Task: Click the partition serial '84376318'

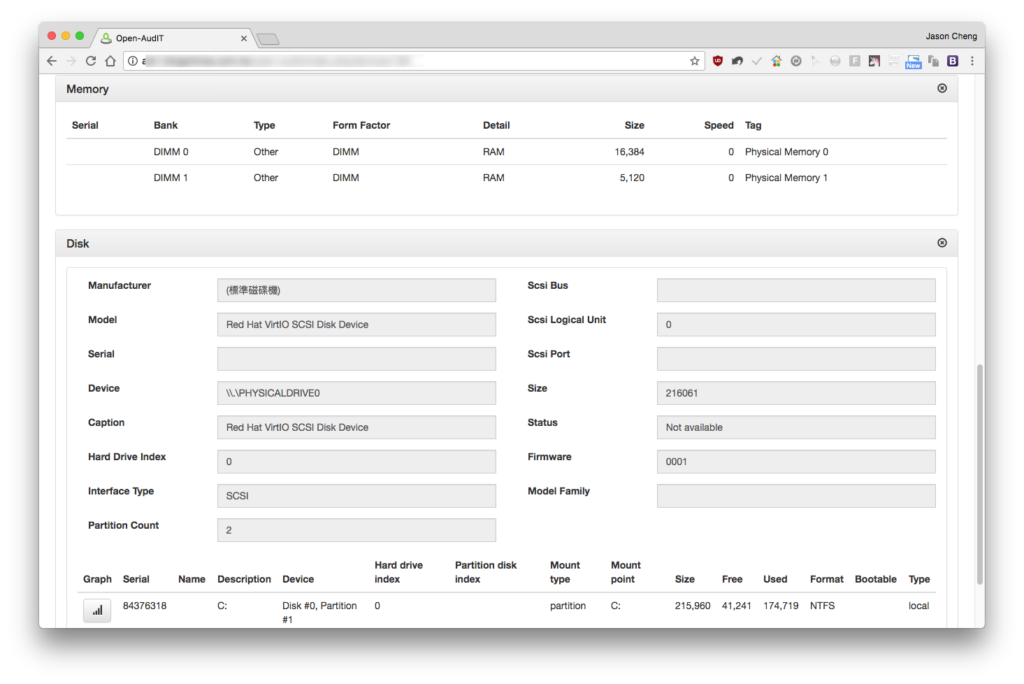Action: (x=144, y=606)
